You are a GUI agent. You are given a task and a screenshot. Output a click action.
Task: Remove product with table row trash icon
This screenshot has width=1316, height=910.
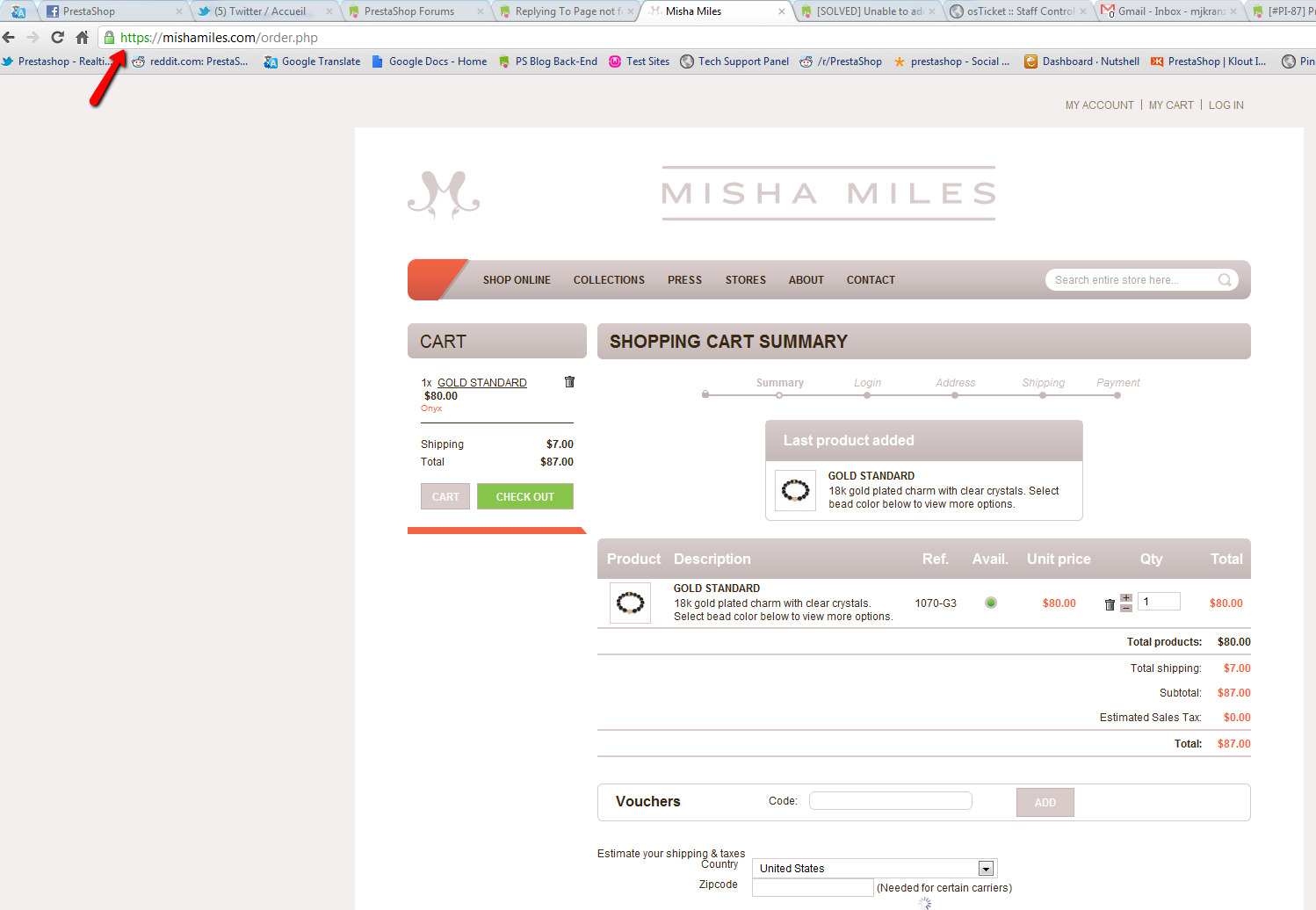coord(1110,604)
